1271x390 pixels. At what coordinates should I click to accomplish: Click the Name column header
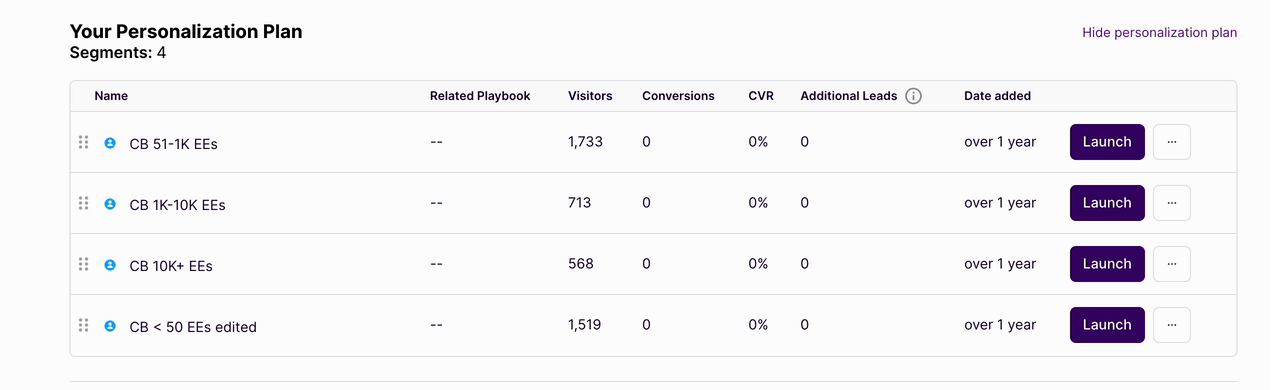pyautogui.click(x=111, y=96)
